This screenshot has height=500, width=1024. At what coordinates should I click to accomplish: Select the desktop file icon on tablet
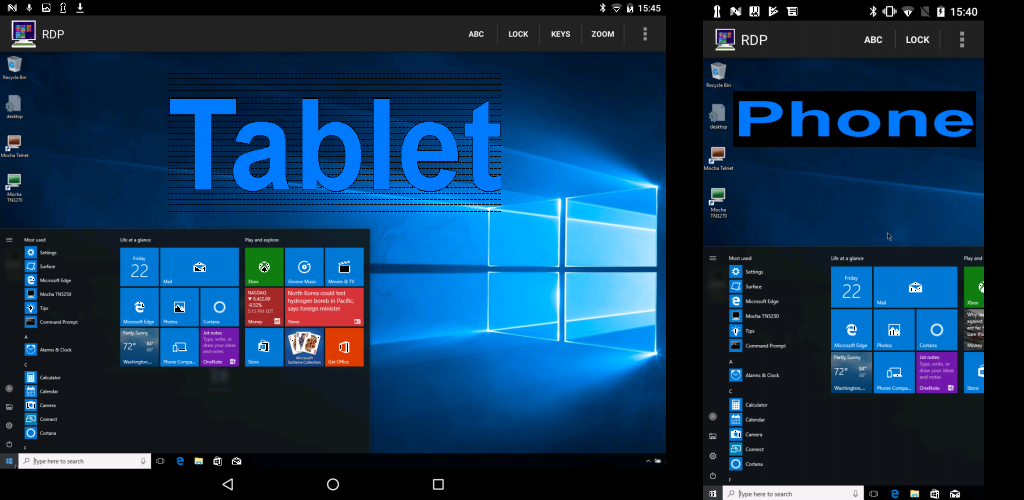click(x=14, y=107)
